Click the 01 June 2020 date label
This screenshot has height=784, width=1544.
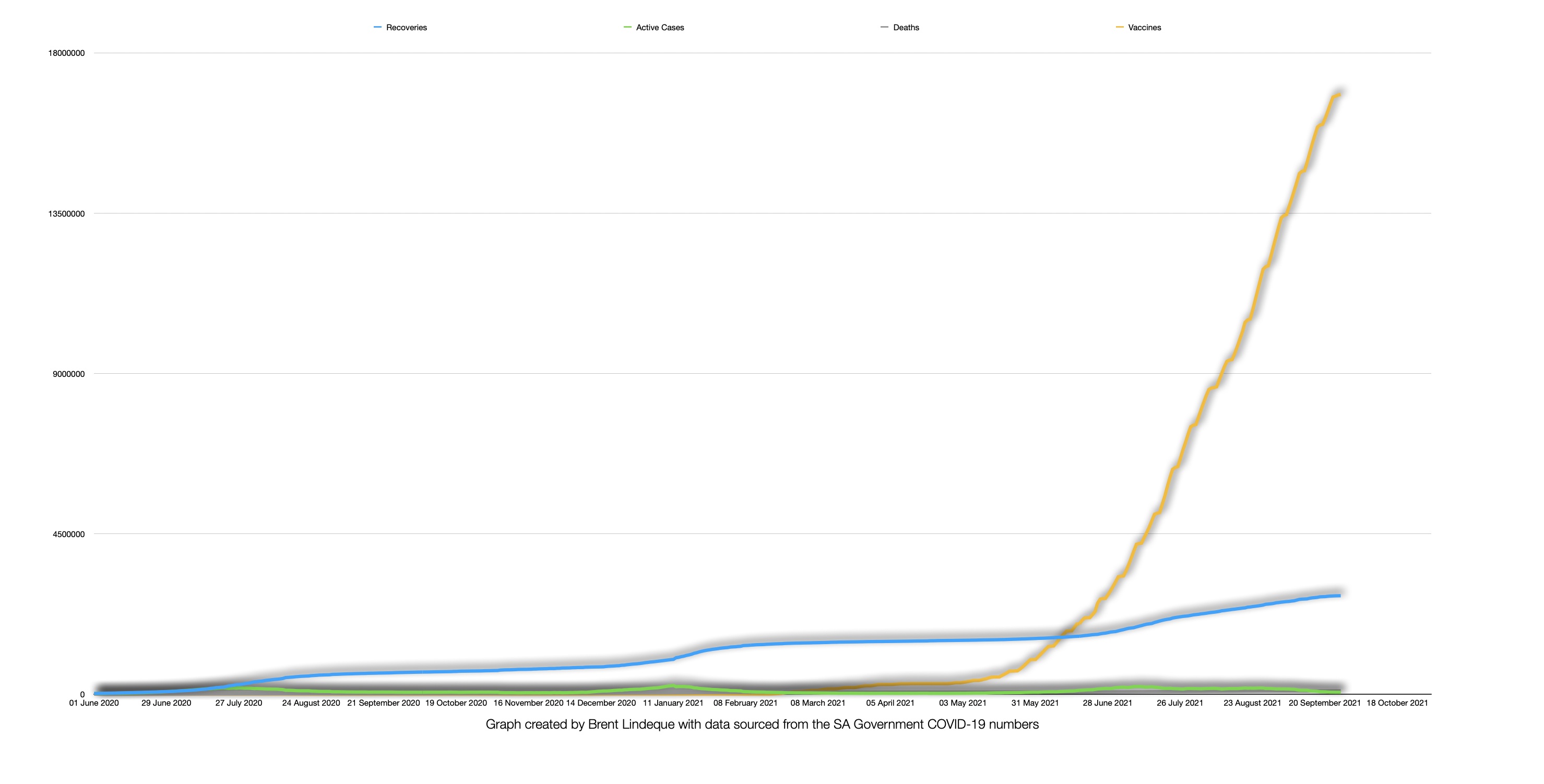point(93,703)
